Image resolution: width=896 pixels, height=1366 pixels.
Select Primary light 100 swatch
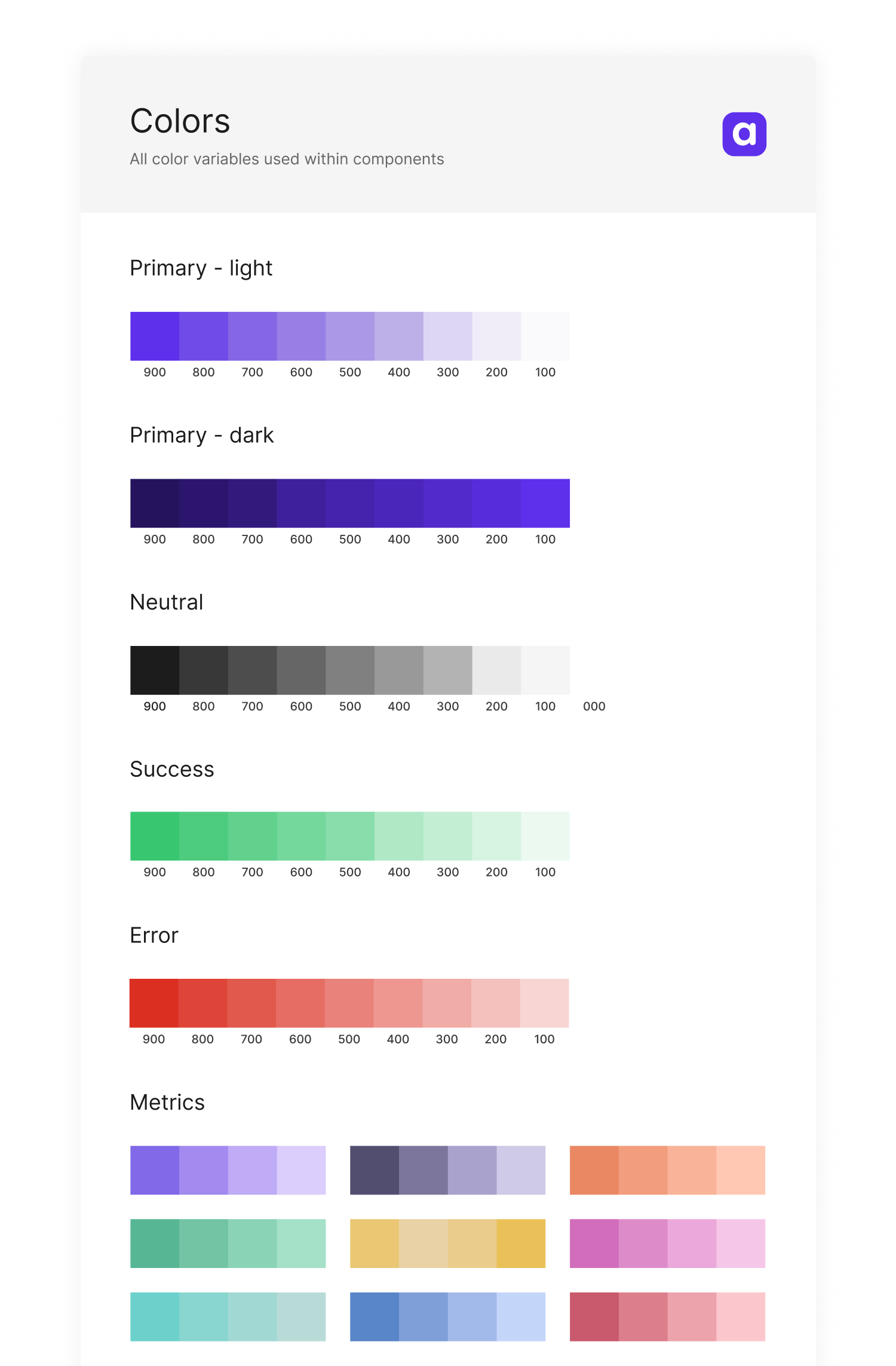[545, 336]
